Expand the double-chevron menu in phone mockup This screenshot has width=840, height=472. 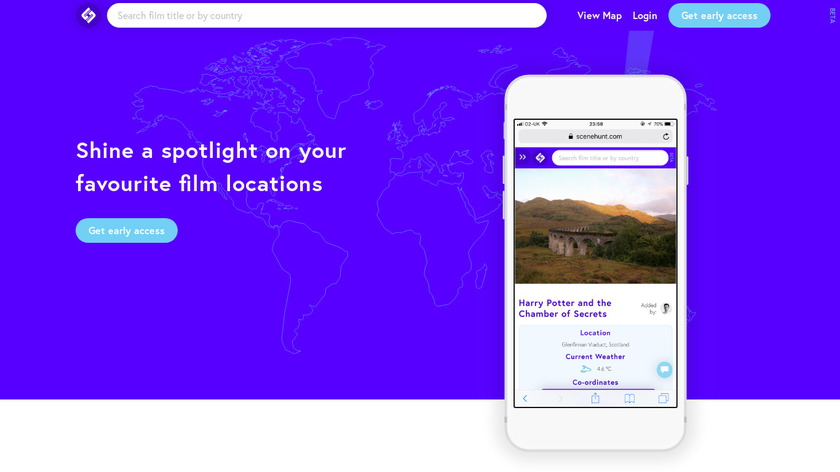tap(522, 158)
